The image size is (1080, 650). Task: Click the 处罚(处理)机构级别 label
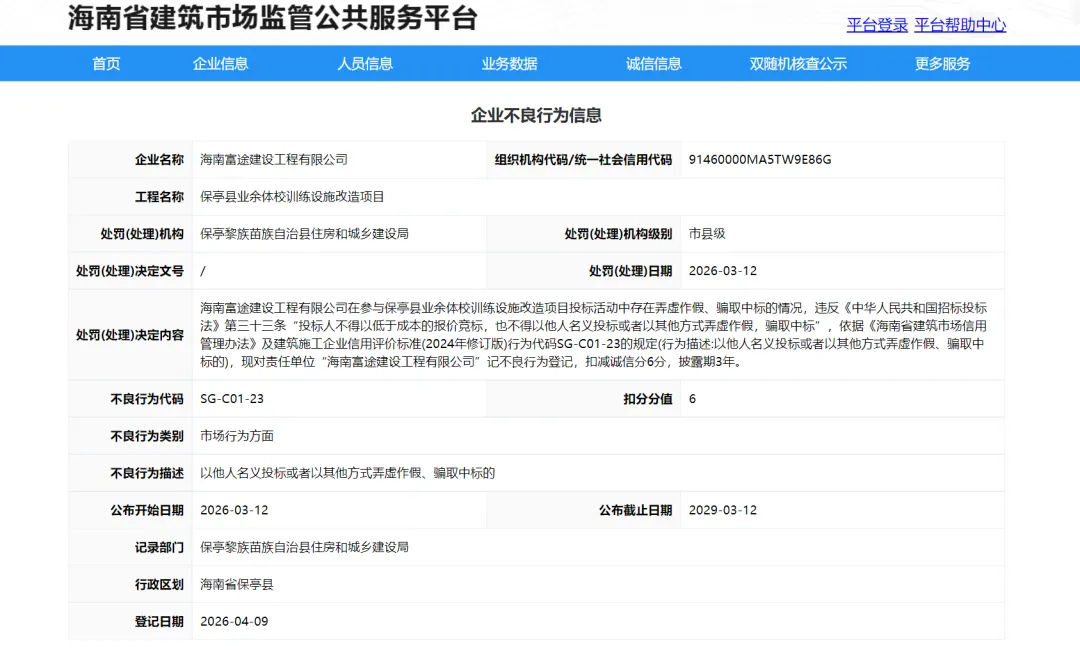pyautogui.click(x=618, y=233)
